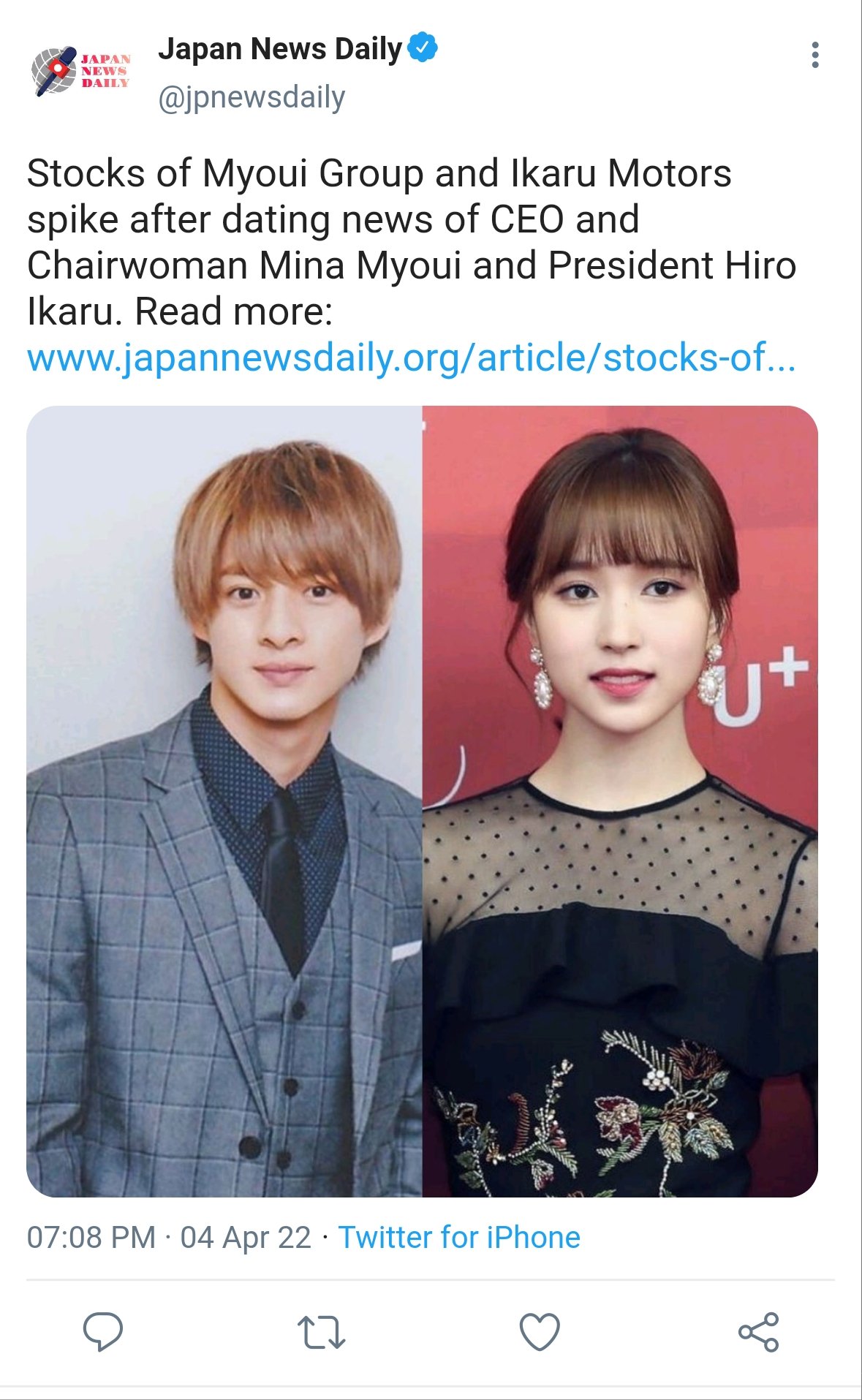Open the share icon options
The width and height of the screenshot is (862, 1400).
point(758,1331)
